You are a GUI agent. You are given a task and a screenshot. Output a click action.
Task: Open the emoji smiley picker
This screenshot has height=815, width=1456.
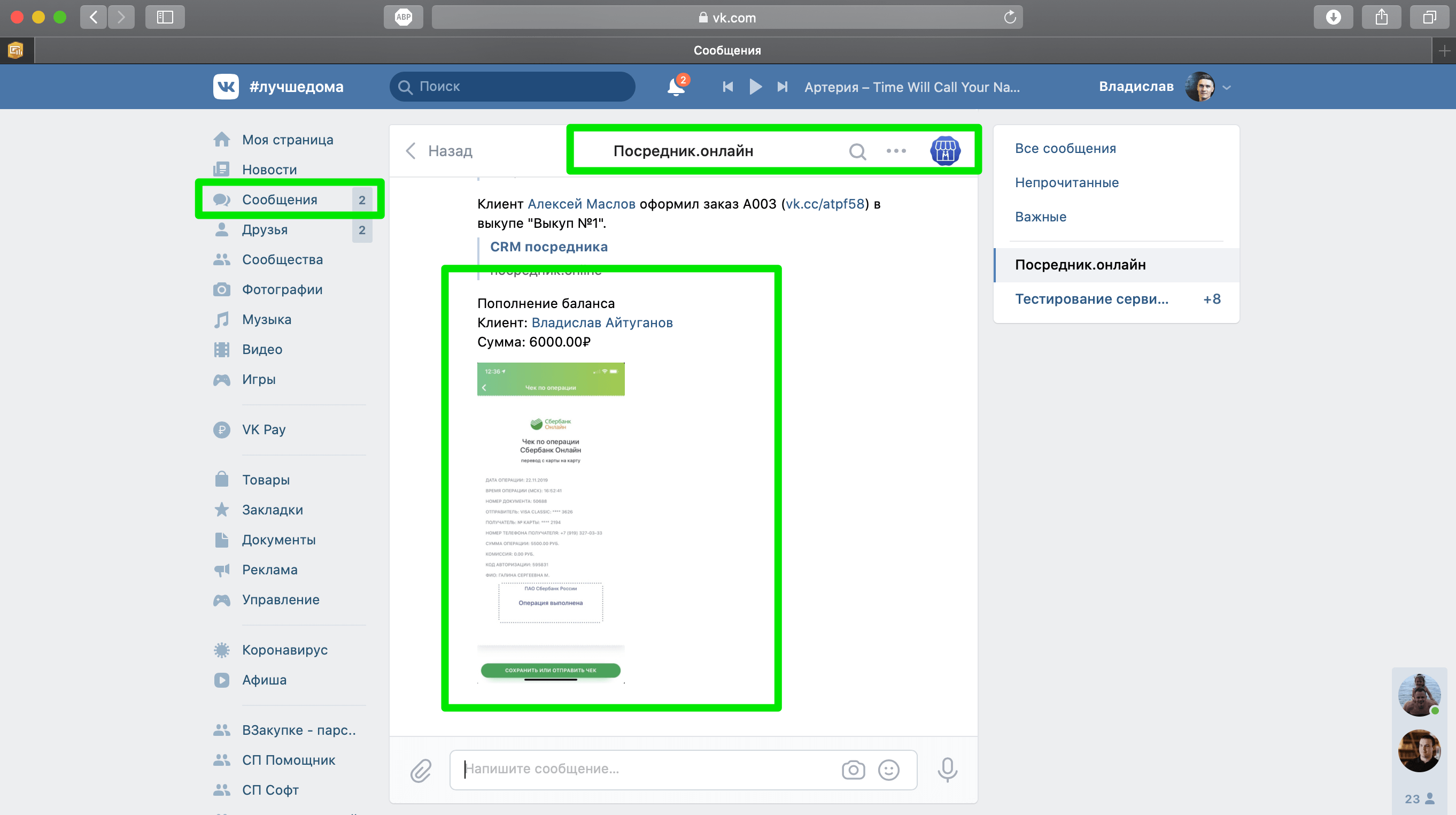tap(888, 769)
